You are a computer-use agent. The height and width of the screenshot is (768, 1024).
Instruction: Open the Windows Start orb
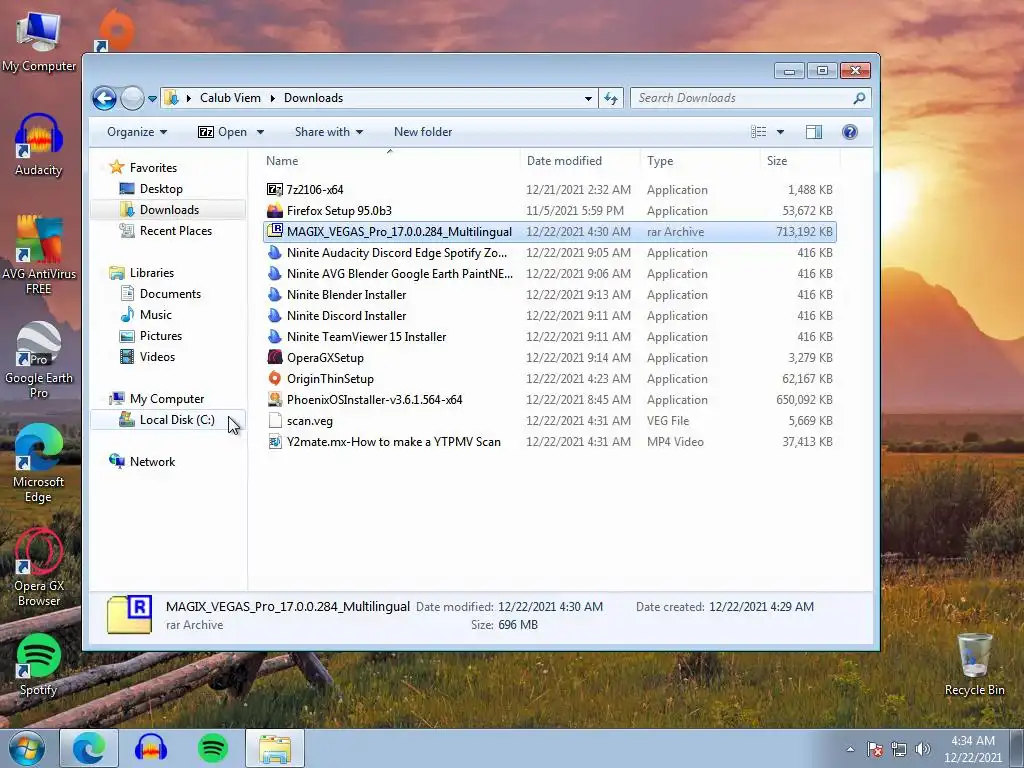pos(27,748)
